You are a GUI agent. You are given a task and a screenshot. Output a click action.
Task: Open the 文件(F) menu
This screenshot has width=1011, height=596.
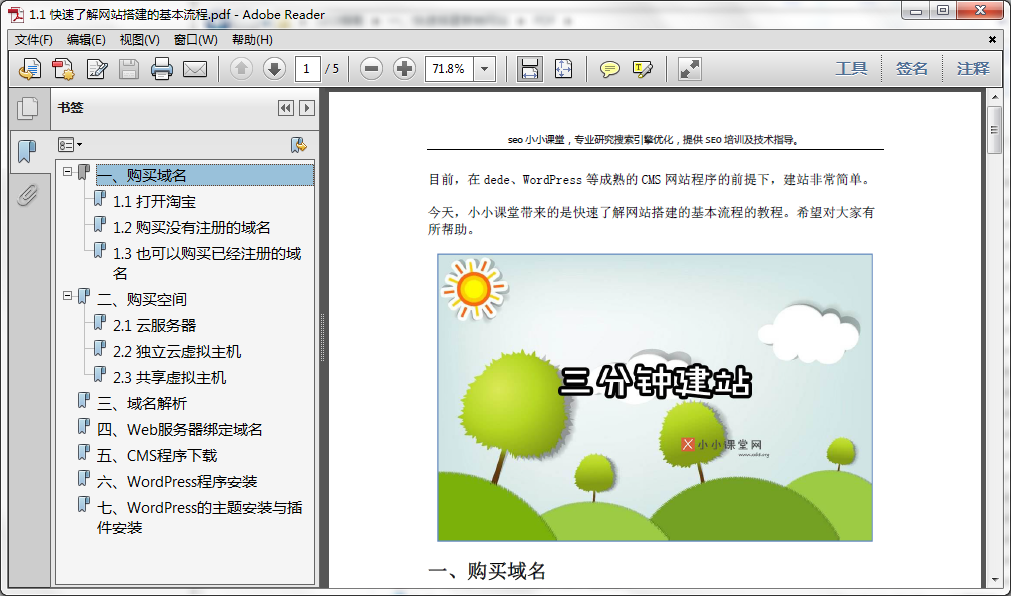coord(34,40)
